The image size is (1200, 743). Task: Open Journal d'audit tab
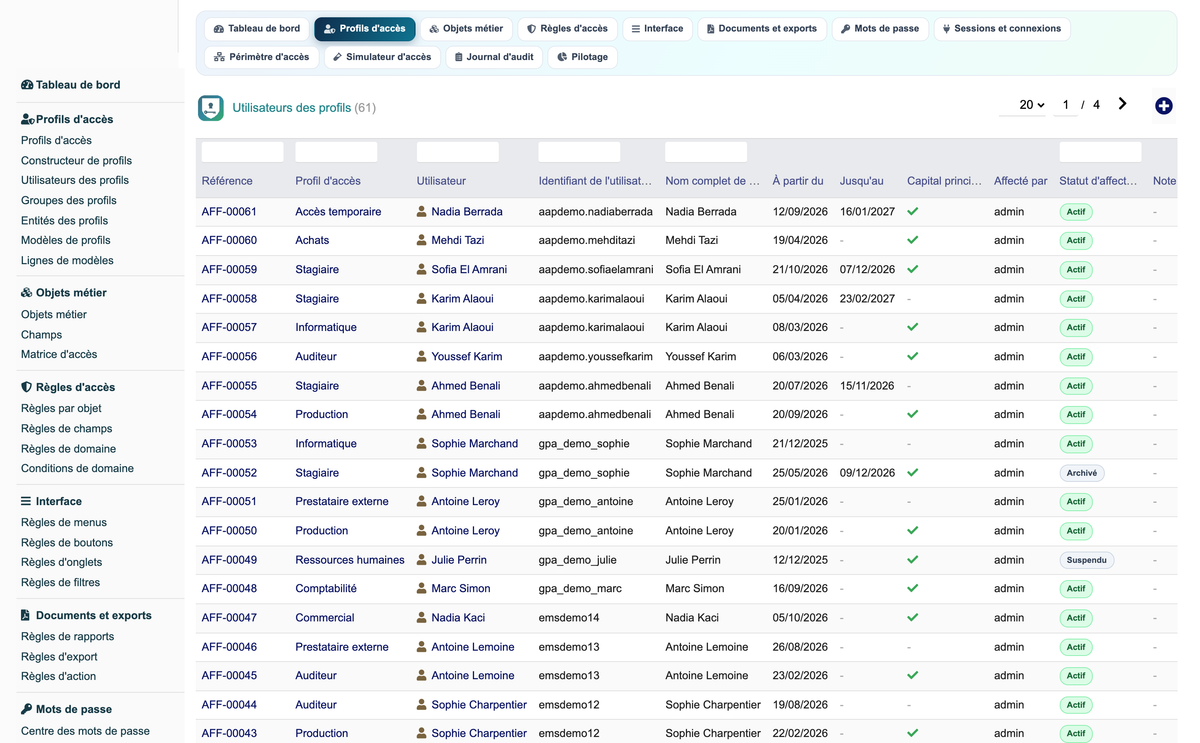494,57
